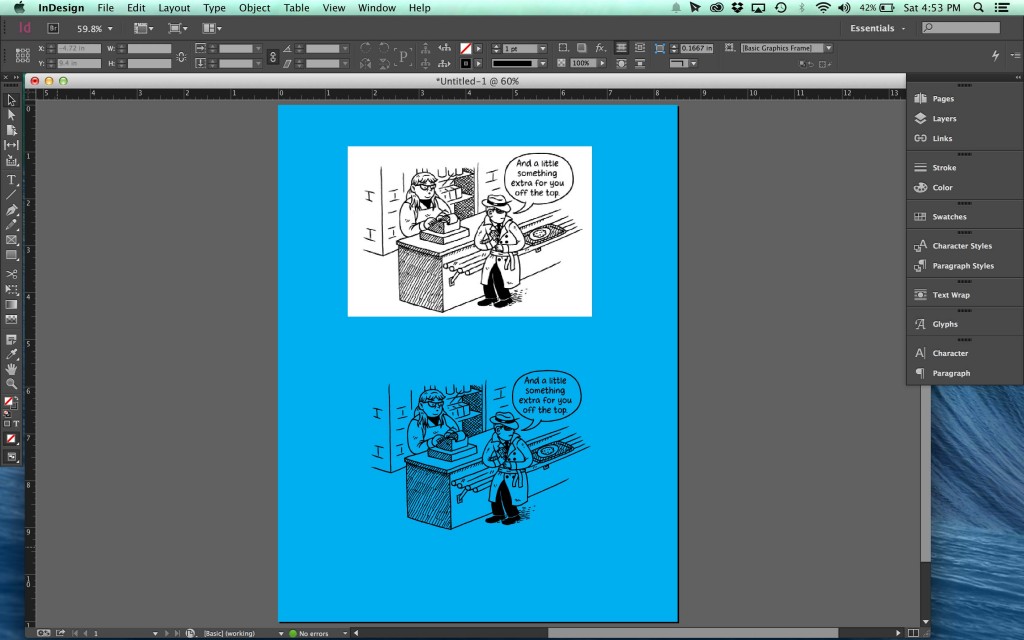1024x640 pixels.
Task: Select the Note tool
Action: tap(11, 339)
